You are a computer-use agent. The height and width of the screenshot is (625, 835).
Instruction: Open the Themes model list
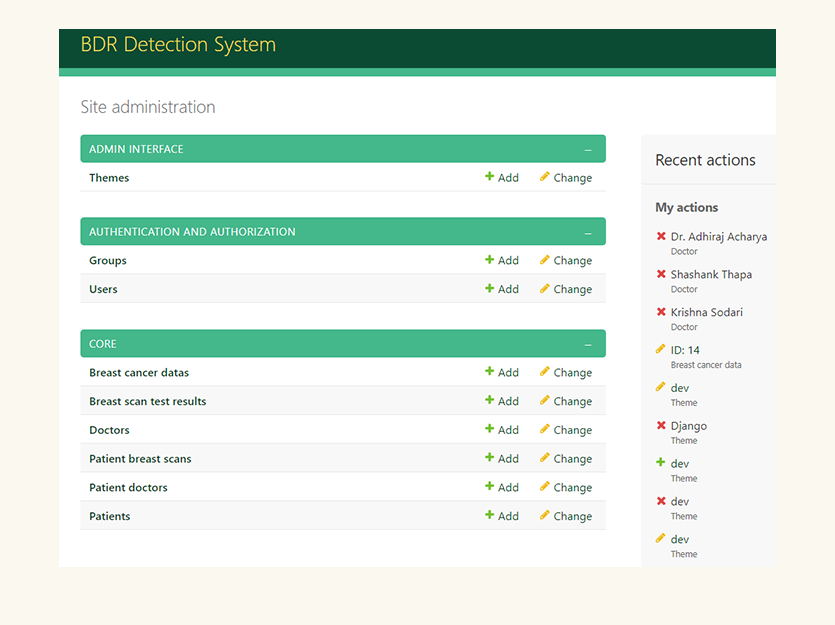pyautogui.click(x=109, y=178)
